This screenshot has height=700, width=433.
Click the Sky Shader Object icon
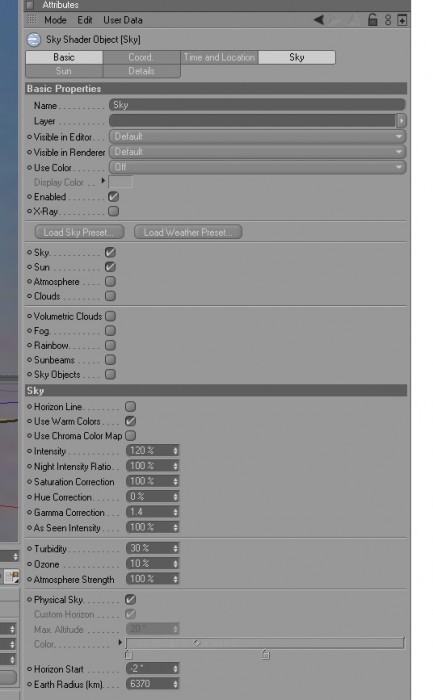(x=34, y=40)
